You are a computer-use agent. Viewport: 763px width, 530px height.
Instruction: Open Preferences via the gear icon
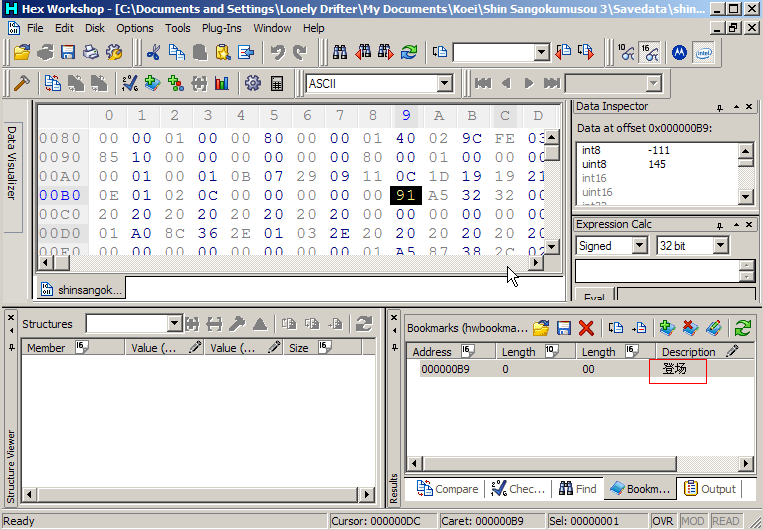(253, 84)
